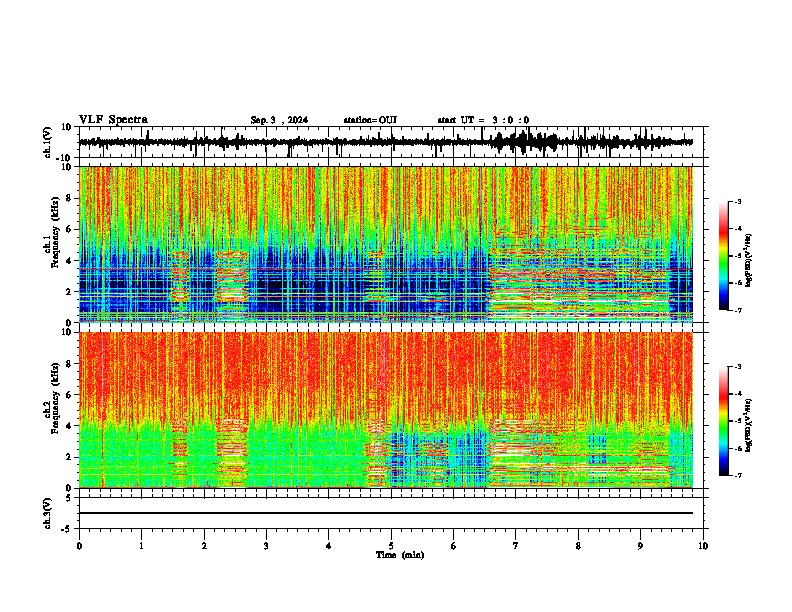
Task: Click the "-7" tick on ch.2 colorbar
Action: 738,475
